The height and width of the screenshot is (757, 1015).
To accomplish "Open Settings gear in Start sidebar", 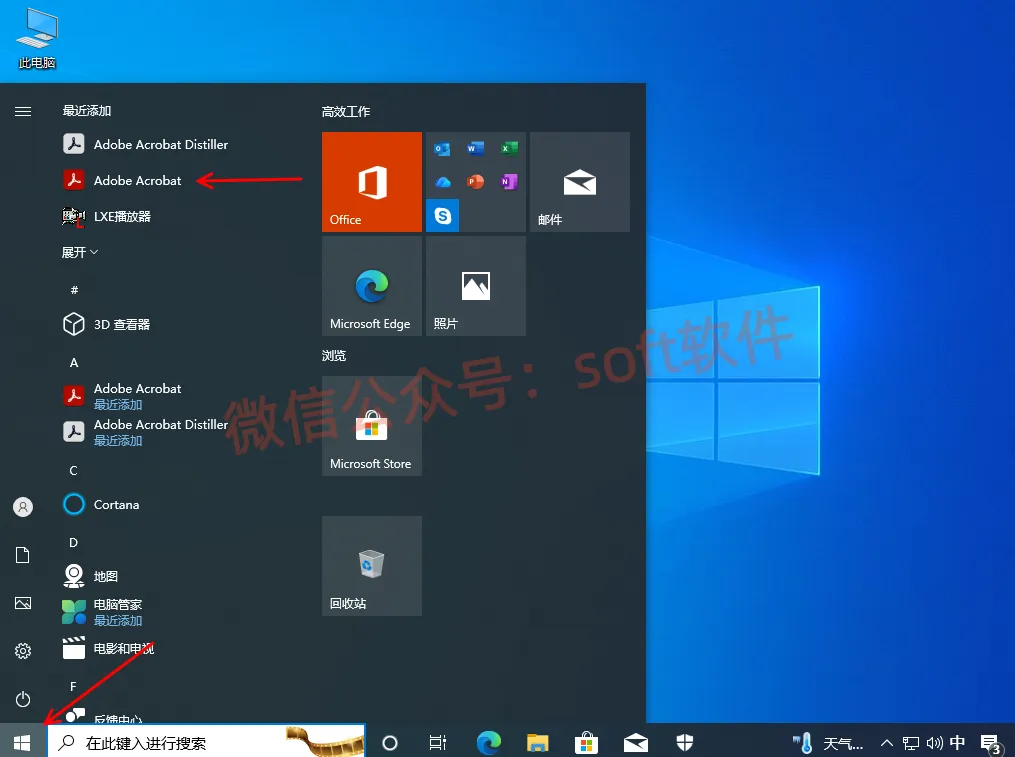I will click(x=23, y=651).
